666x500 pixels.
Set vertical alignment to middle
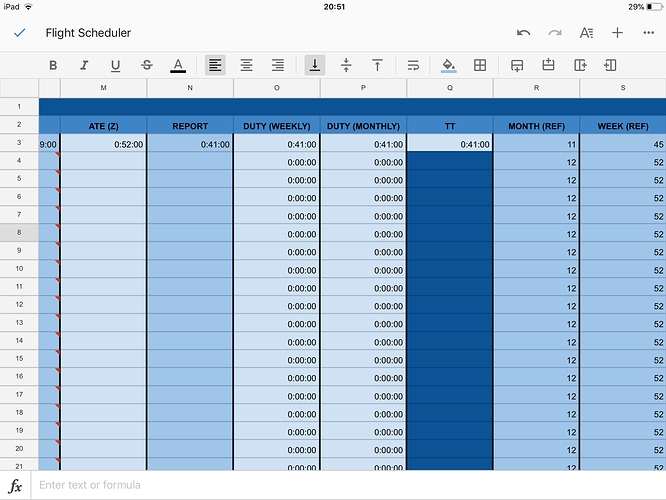coord(346,65)
